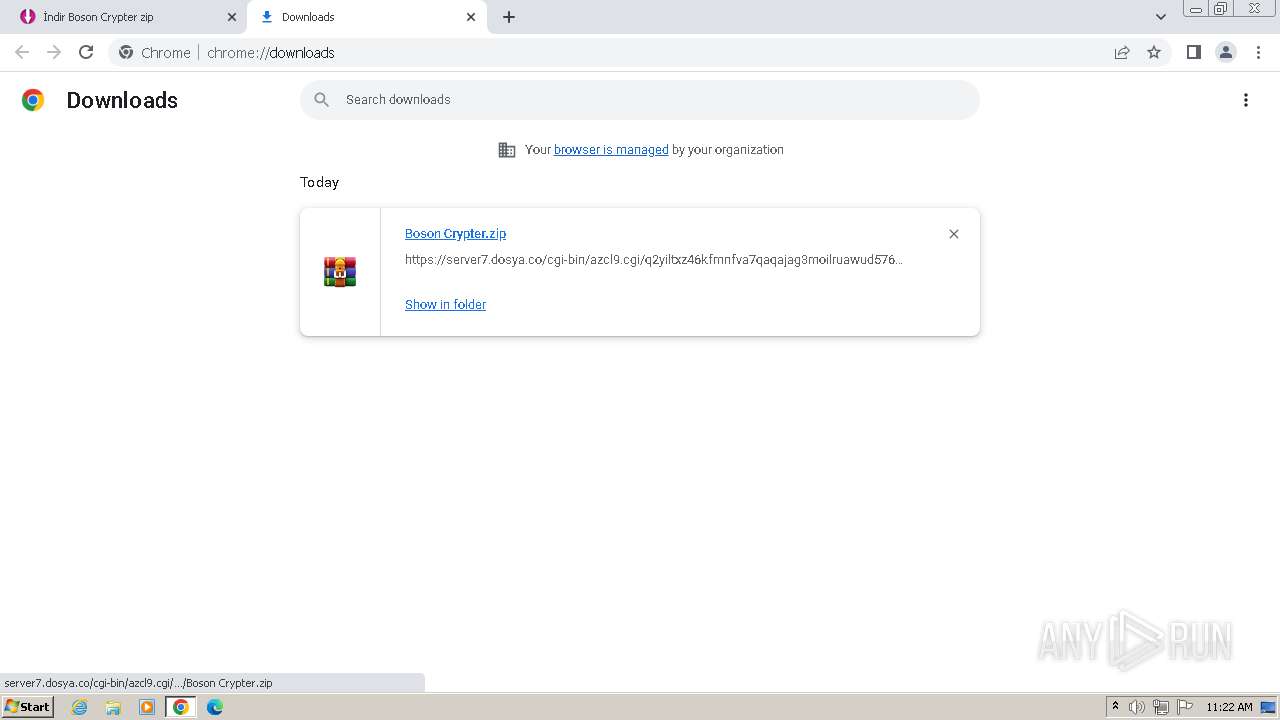Click the Downloads page title
The height and width of the screenshot is (720, 1280).
[122, 100]
